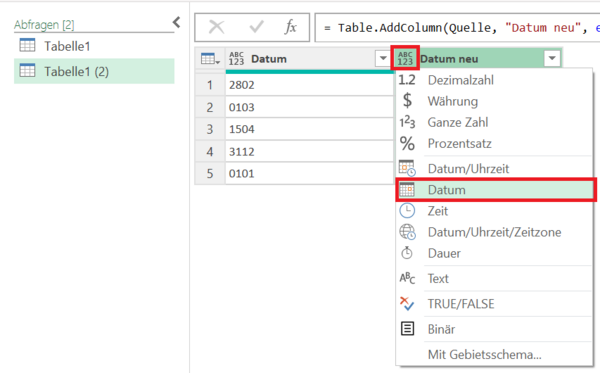Open the Datum neu column filter dropdown
The image size is (600, 373).
pyautogui.click(x=552, y=59)
